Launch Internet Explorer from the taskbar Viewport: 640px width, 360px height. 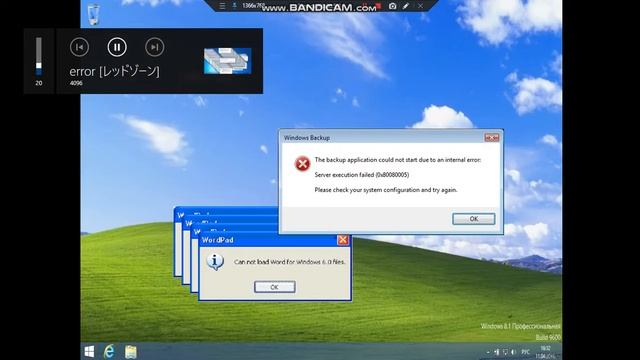pos(109,351)
